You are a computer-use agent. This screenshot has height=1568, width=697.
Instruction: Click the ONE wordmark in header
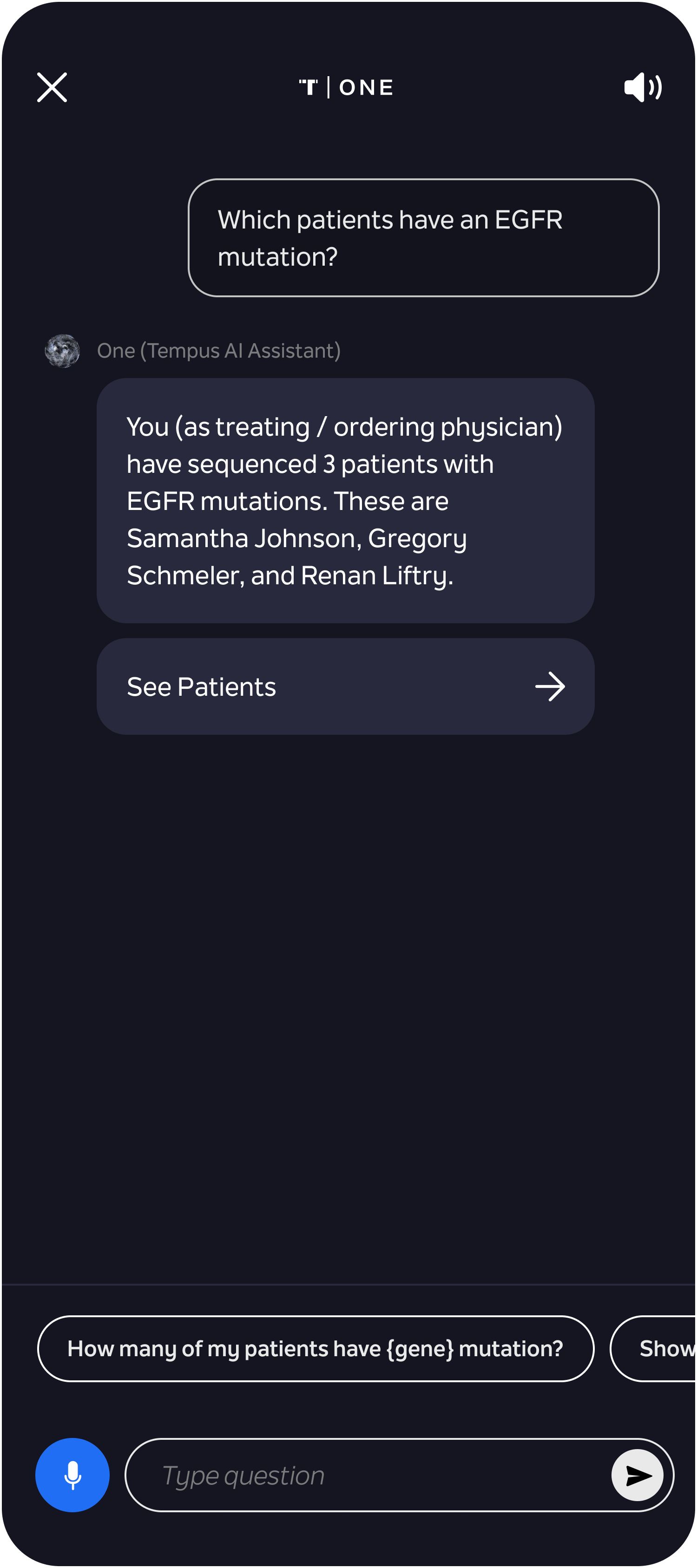tap(366, 88)
